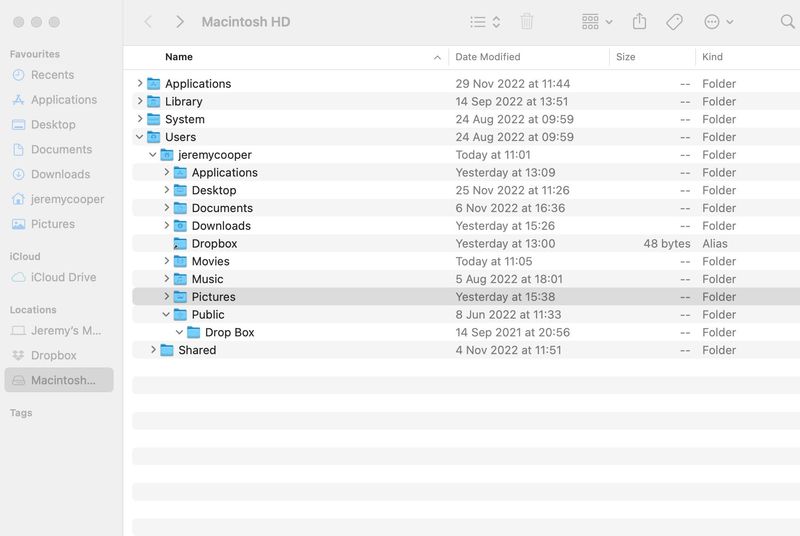Select the Users folder icon
The height and width of the screenshot is (536, 800).
click(x=154, y=137)
